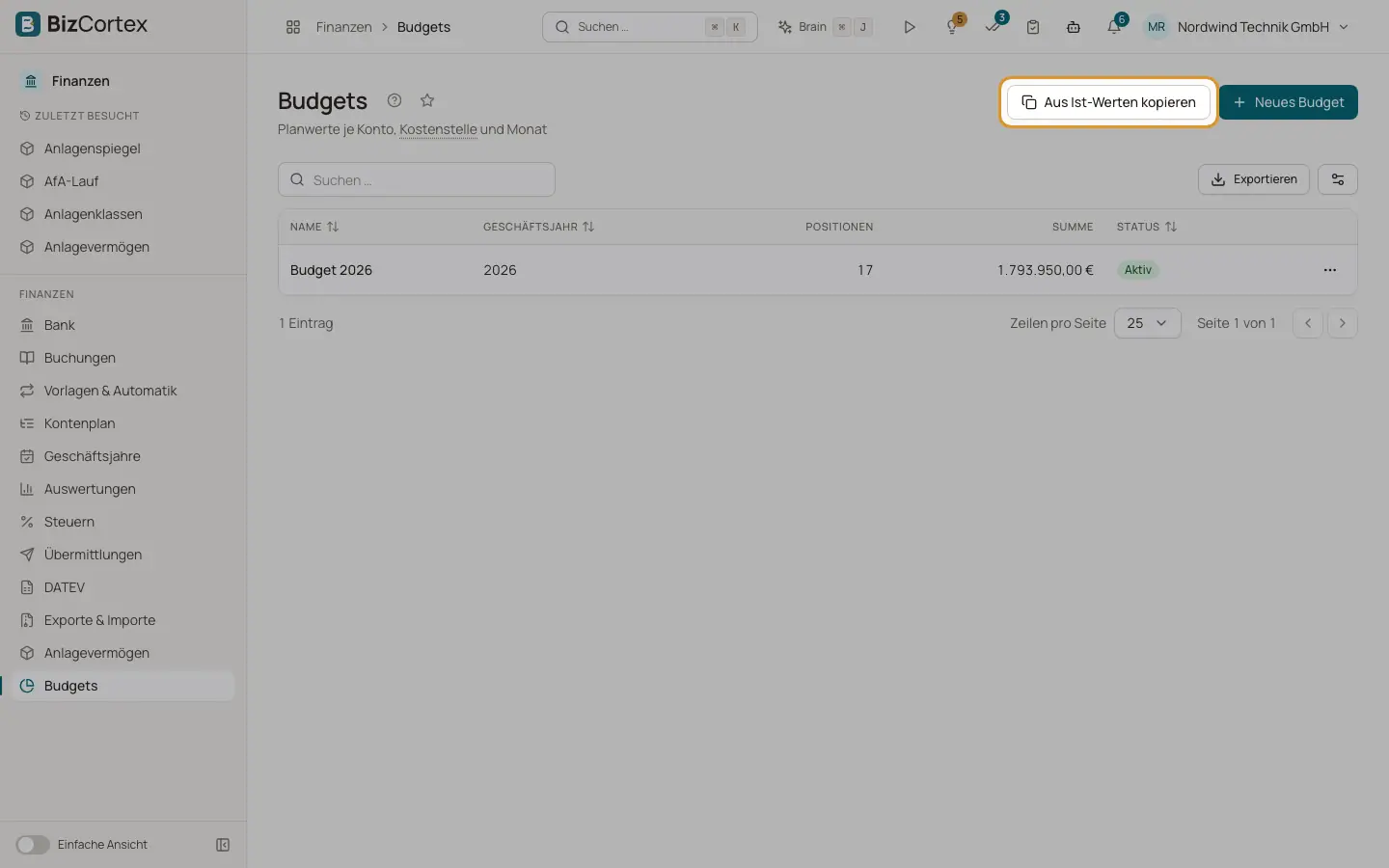Sort the table by Status column

tap(1147, 227)
